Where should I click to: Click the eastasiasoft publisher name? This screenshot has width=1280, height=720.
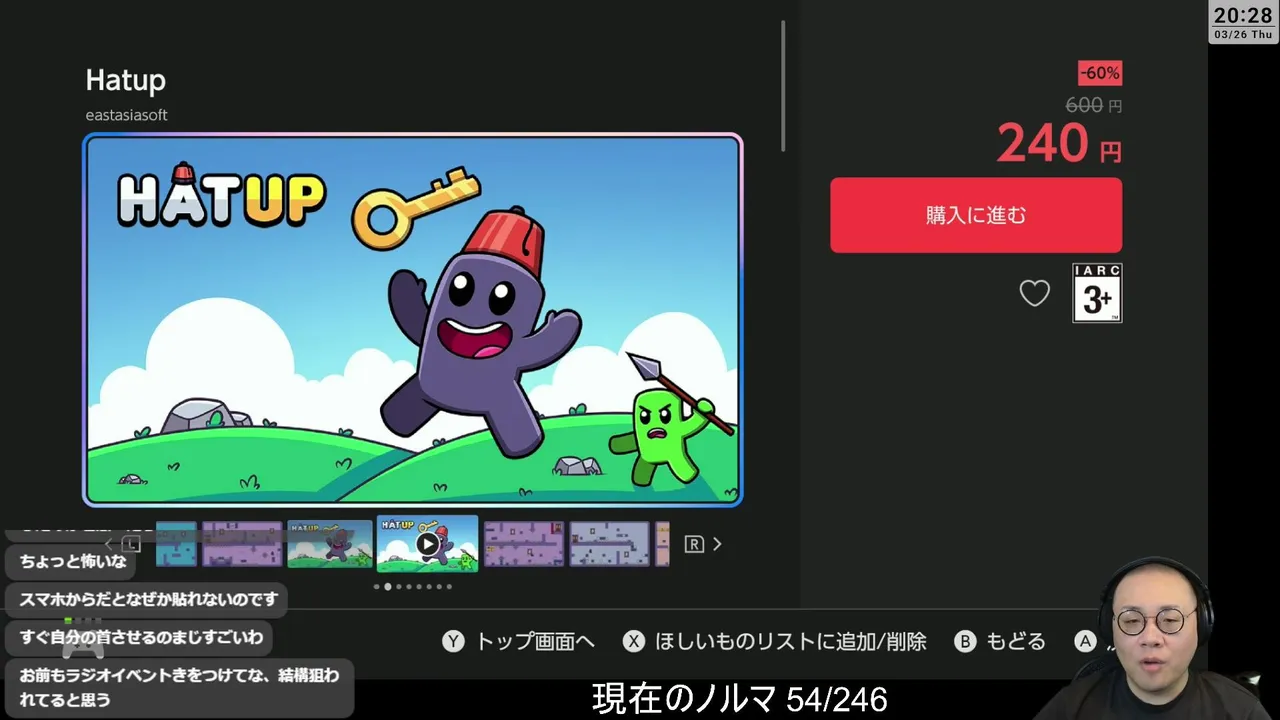[127, 115]
